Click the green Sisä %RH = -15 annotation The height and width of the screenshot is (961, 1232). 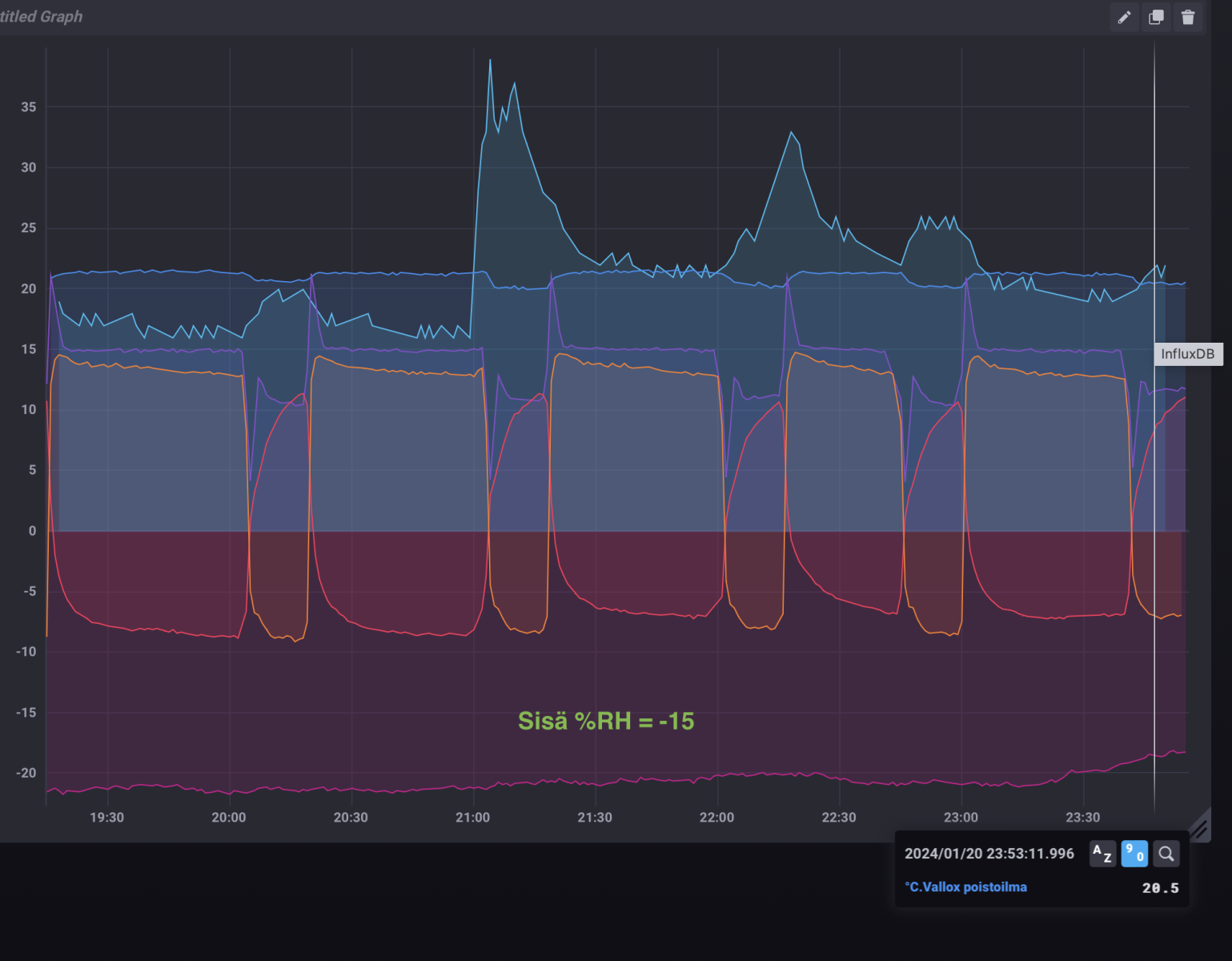coord(606,721)
